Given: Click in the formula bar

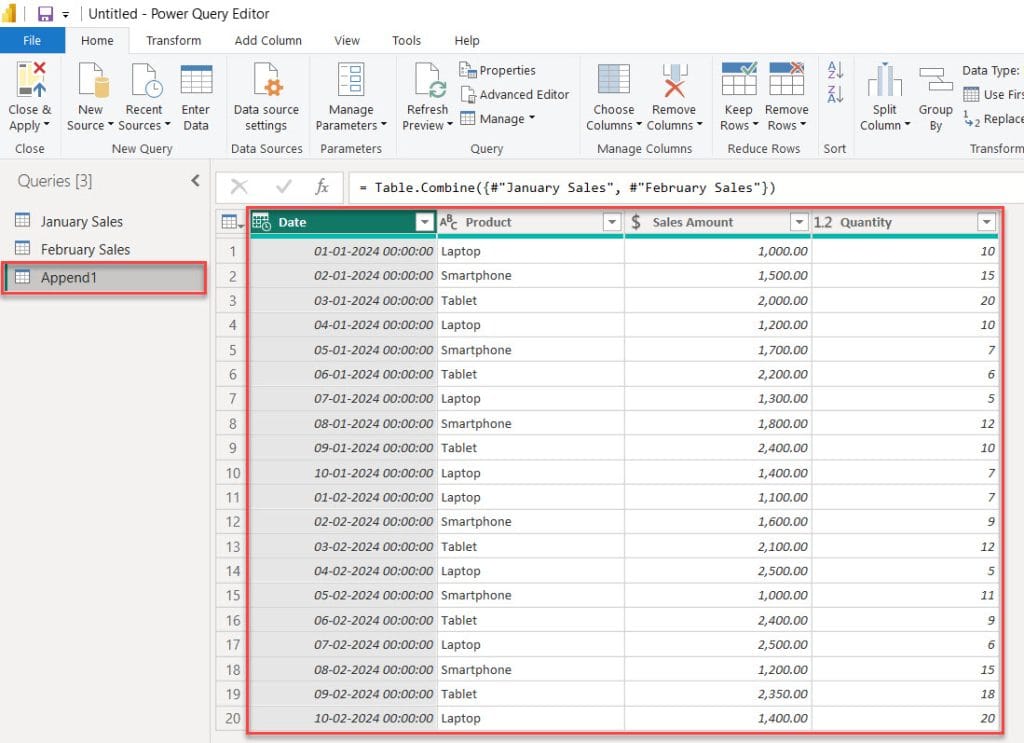Looking at the screenshot, I should click(x=686, y=187).
